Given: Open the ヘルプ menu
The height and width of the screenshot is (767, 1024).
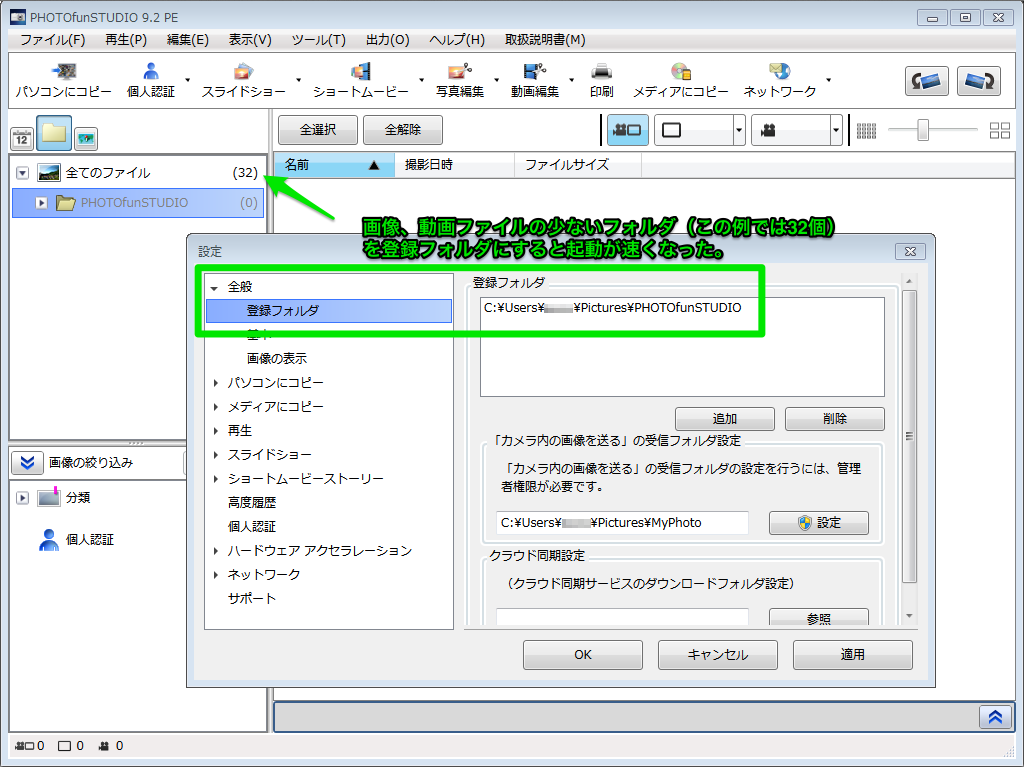Looking at the screenshot, I should 456,39.
